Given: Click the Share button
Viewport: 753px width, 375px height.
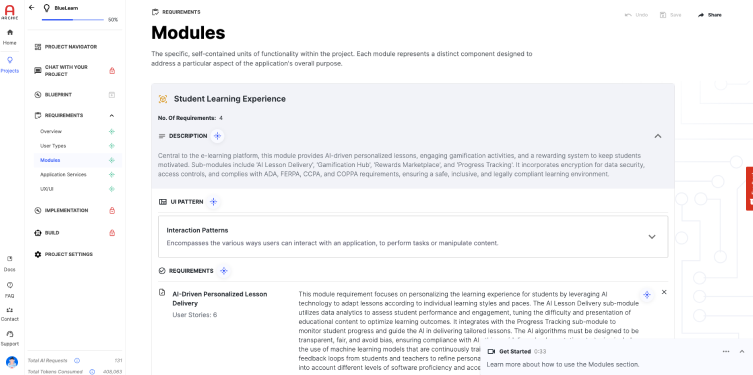Looking at the screenshot, I should tap(710, 15).
